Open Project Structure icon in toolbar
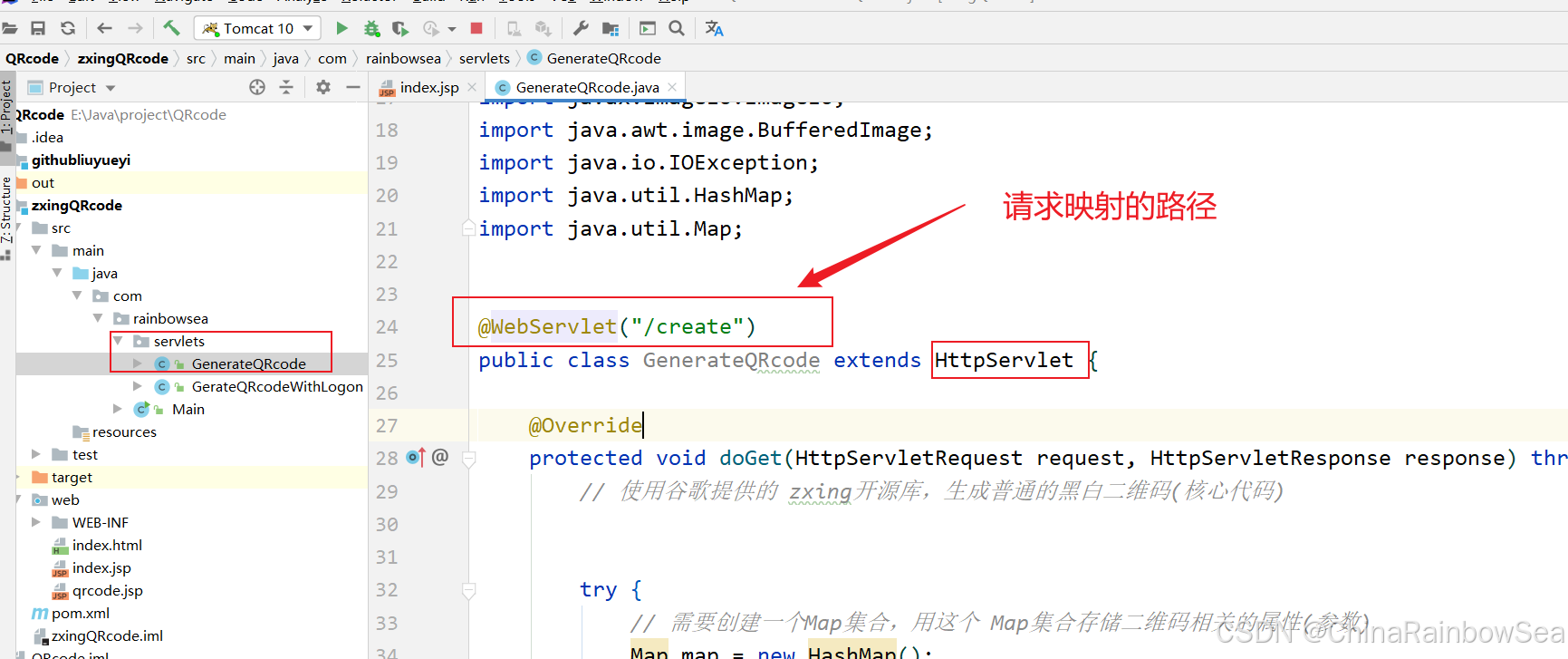Viewport: 1568px width, 659px height. 611,29
